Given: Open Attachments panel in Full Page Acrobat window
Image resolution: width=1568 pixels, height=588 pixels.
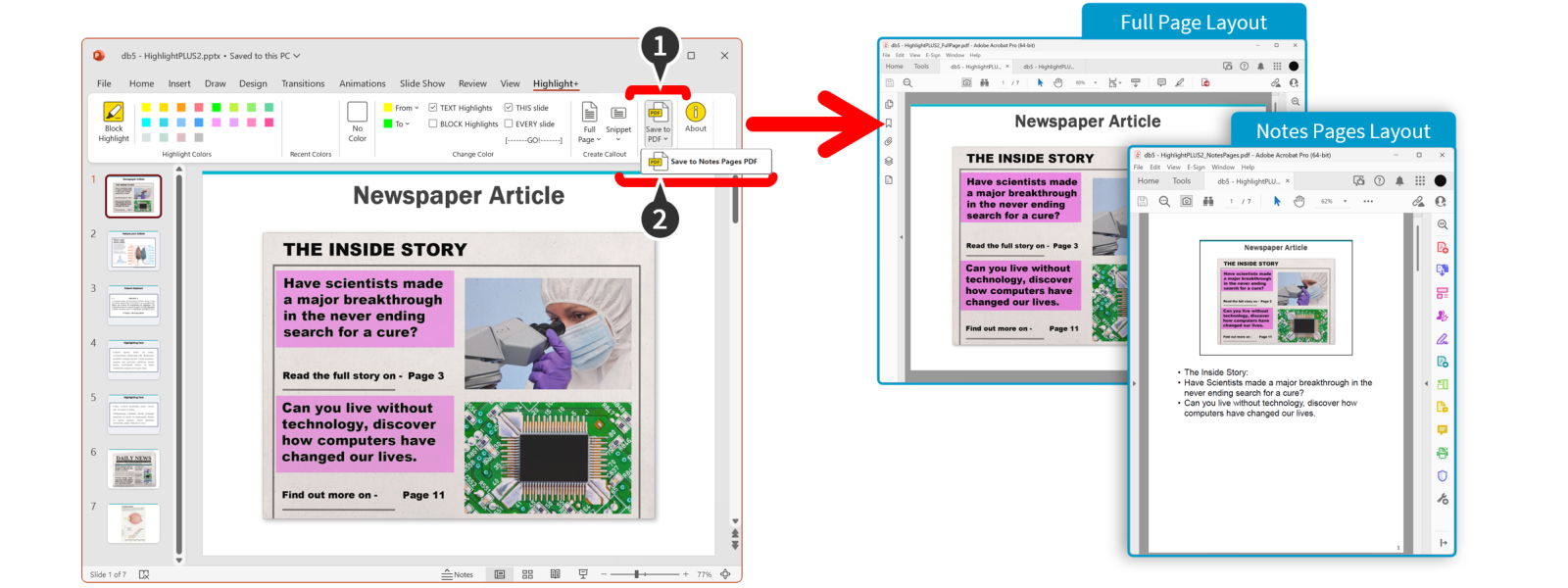Looking at the screenshot, I should pyautogui.click(x=889, y=142).
